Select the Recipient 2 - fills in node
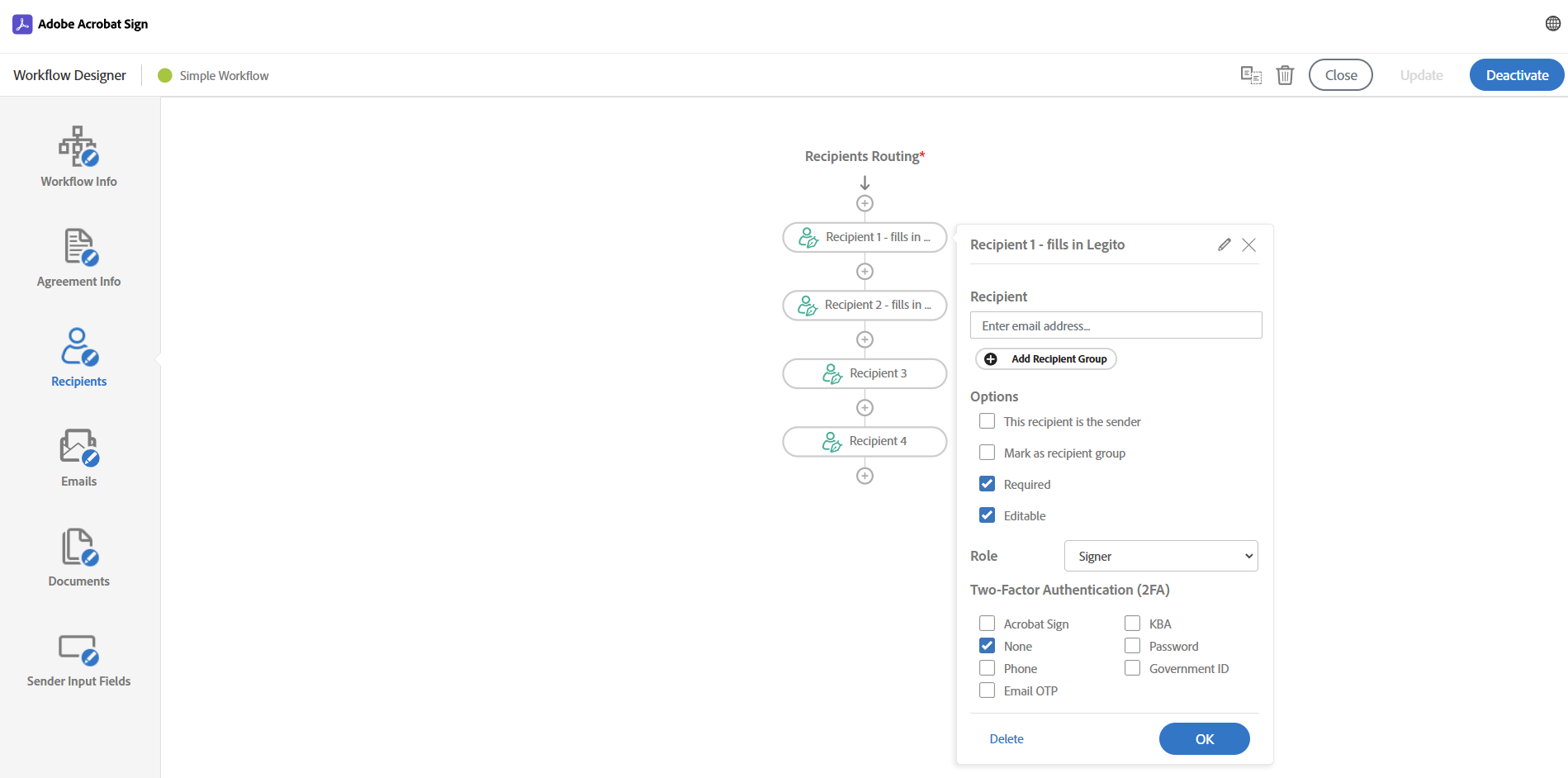Image resolution: width=1568 pixels, height=778 pixels. [865, 305]
